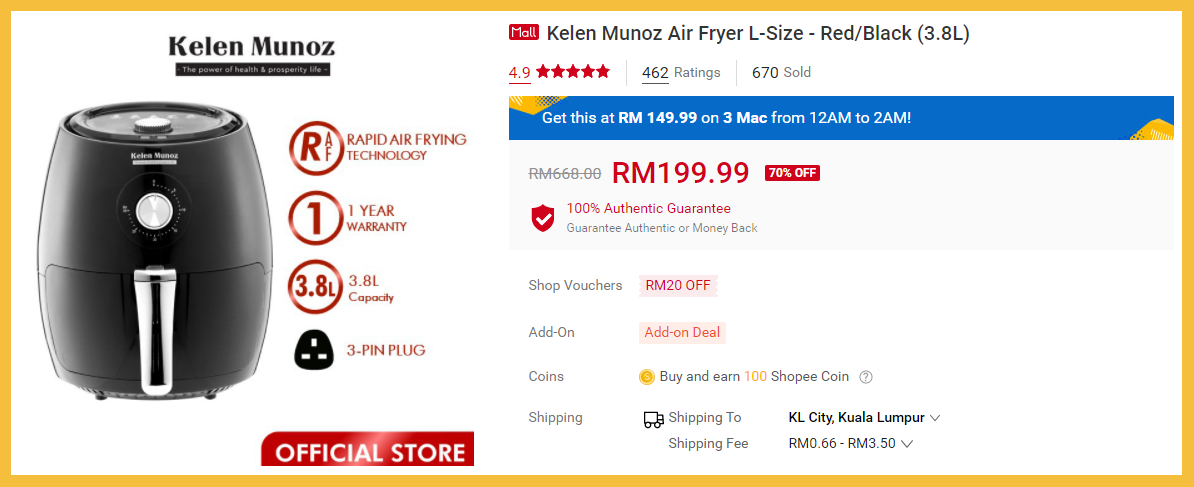This screenshot has height=487, width=1194.
Task: Click the 70% OFF discount tag
Action: [792, 173]
